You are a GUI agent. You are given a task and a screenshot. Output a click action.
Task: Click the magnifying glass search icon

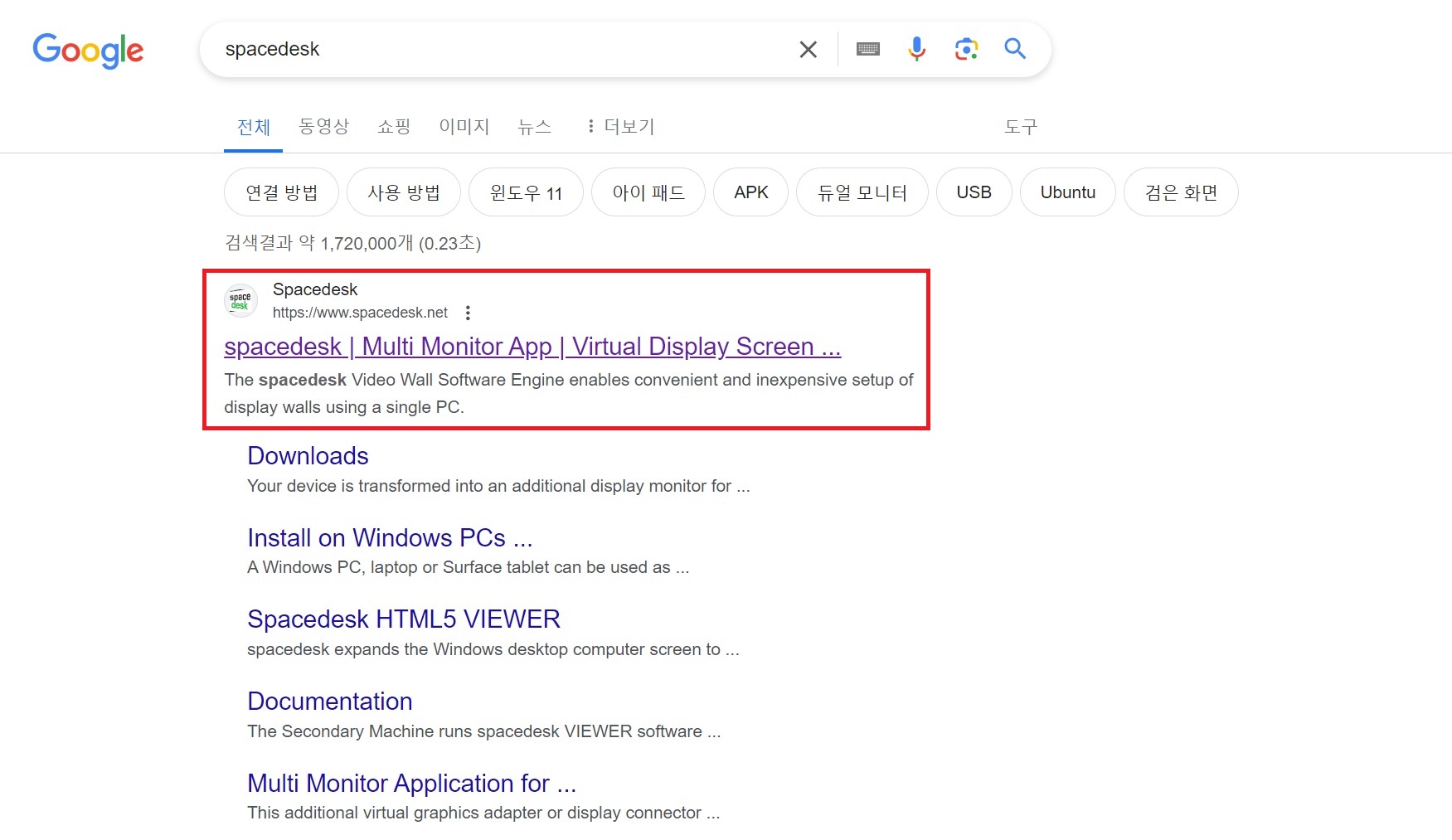(1015, 49)
